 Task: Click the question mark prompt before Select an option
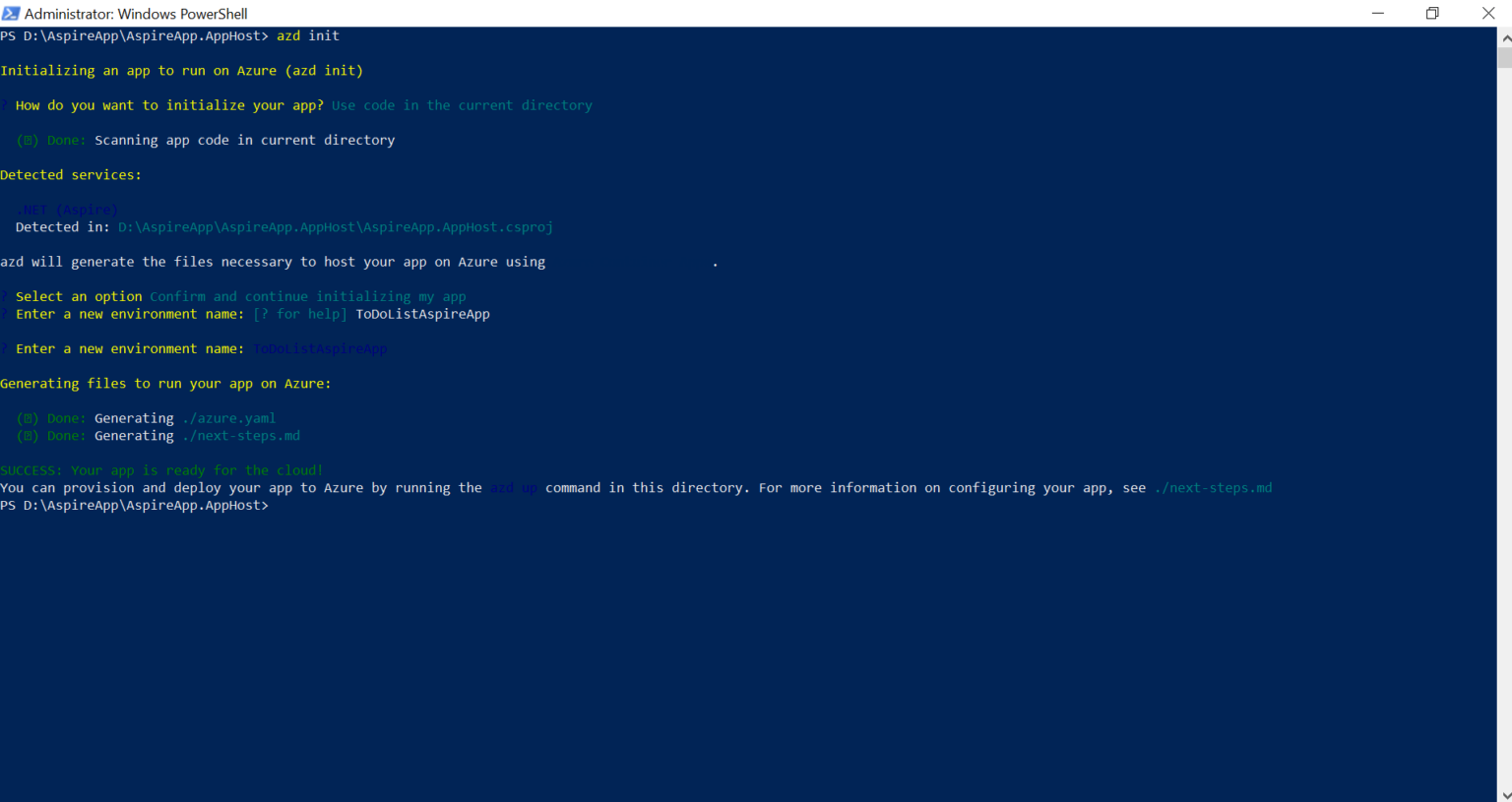tap(5, 295)
